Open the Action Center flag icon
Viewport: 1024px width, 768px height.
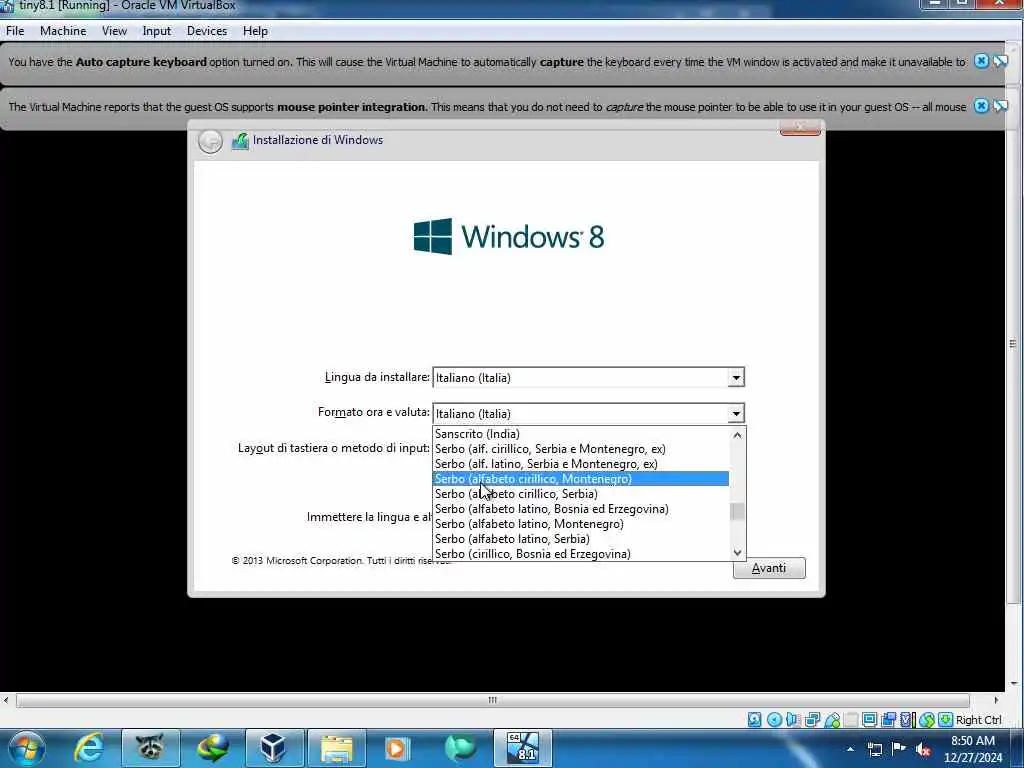[899, 749]
